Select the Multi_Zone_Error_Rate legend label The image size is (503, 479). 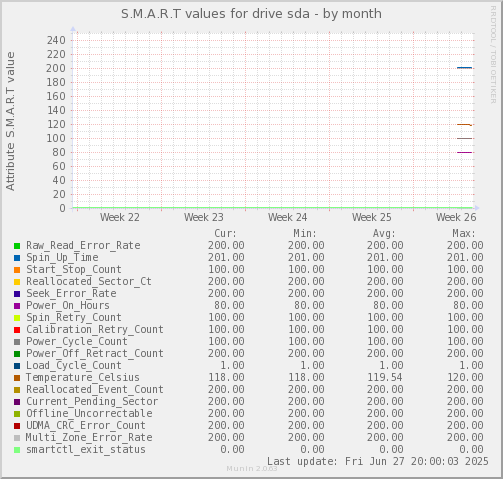(89, 438)
